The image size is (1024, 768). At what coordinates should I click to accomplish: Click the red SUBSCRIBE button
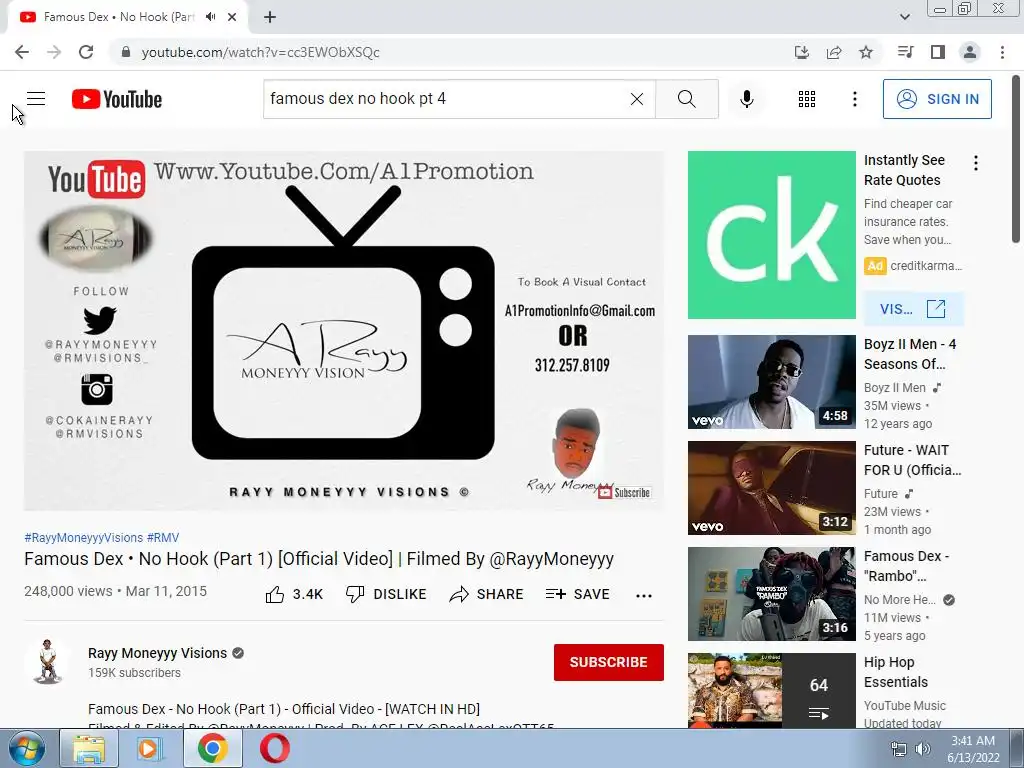(609, 662)
